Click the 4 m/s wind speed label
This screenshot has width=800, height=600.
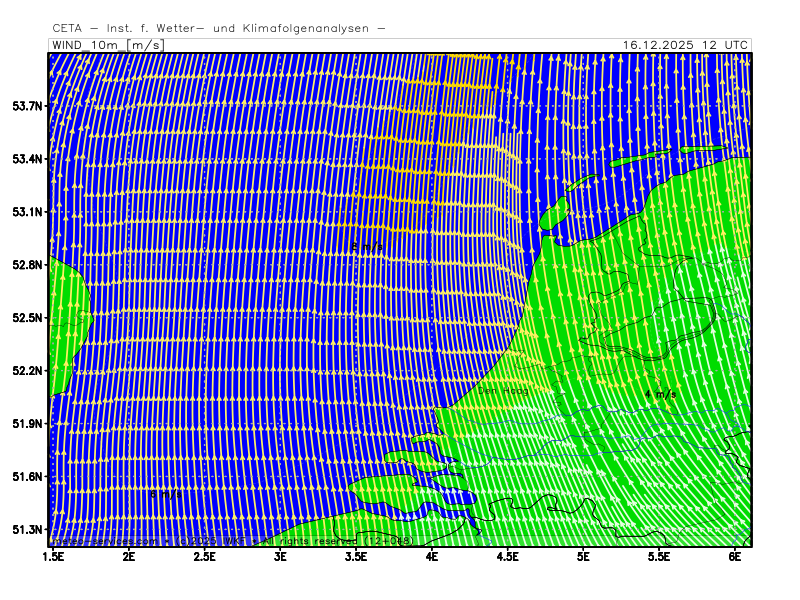click(660, 394)
